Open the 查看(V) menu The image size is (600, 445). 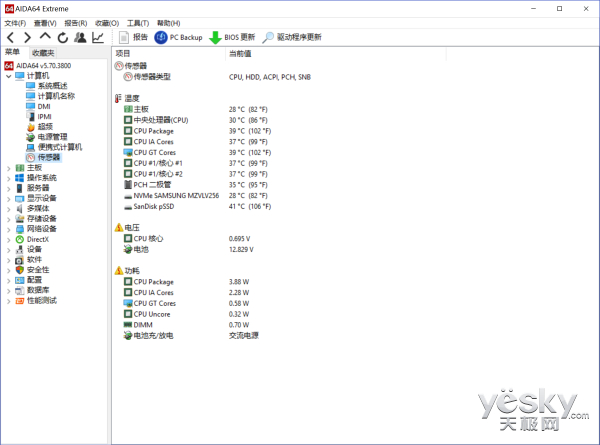tap(45, 23)
